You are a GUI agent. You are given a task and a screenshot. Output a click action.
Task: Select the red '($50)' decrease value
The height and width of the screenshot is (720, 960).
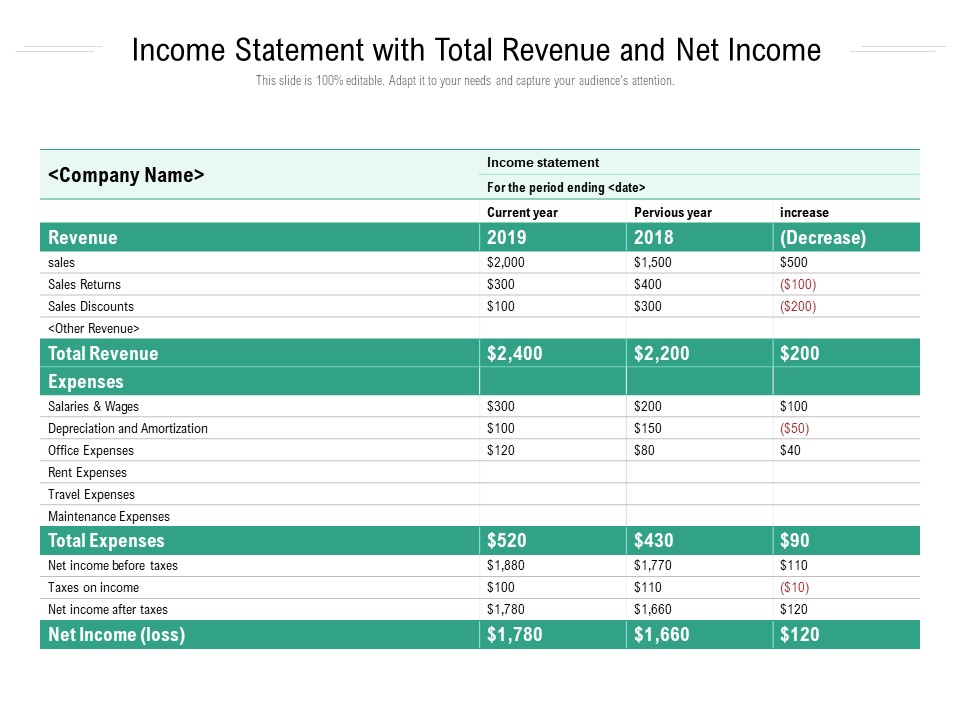(794, 428)
